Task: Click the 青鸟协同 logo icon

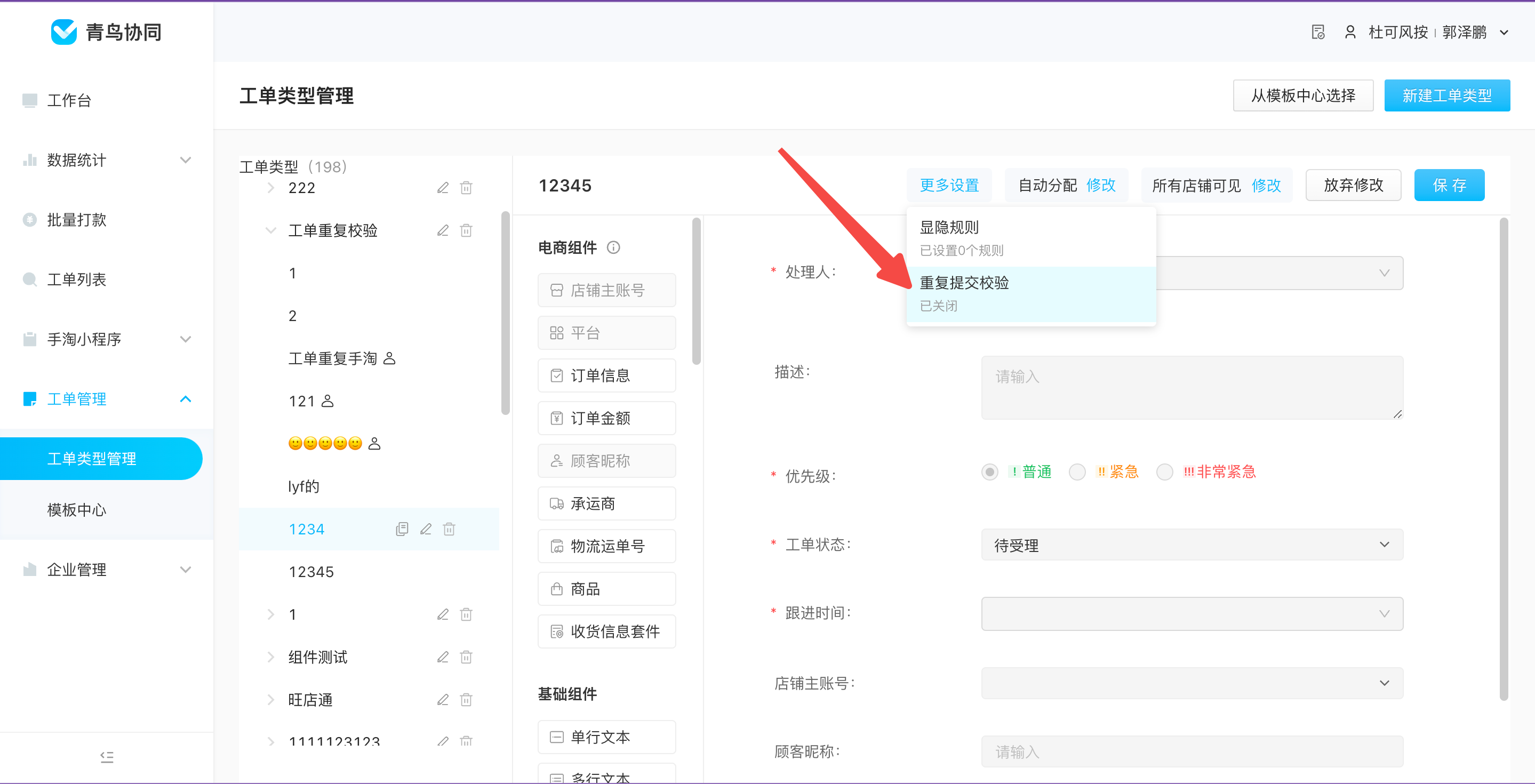Action: (x=64, y=31)
